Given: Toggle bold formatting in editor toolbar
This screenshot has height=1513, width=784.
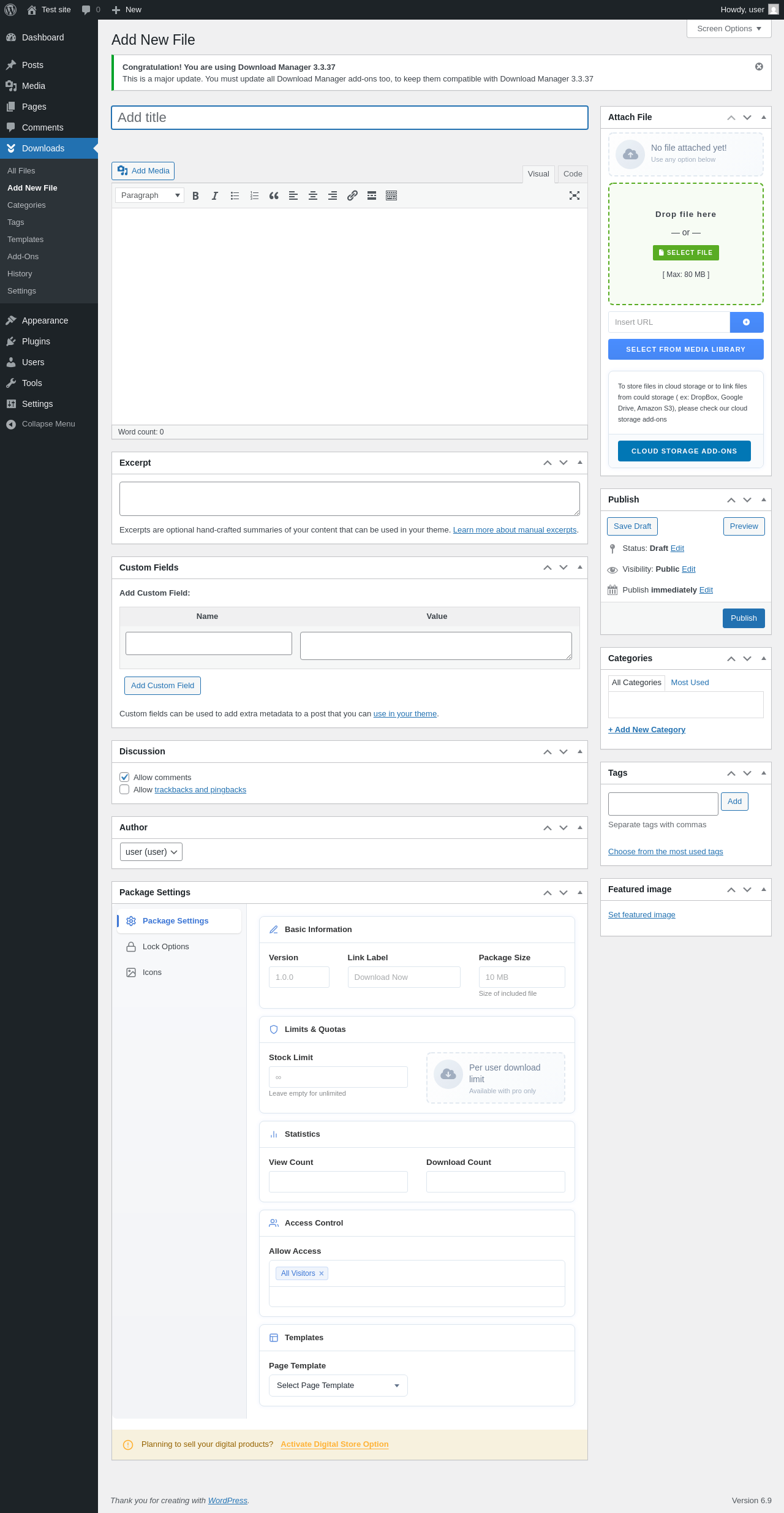Looking at the screenshot, I should (x=195, y=195).
